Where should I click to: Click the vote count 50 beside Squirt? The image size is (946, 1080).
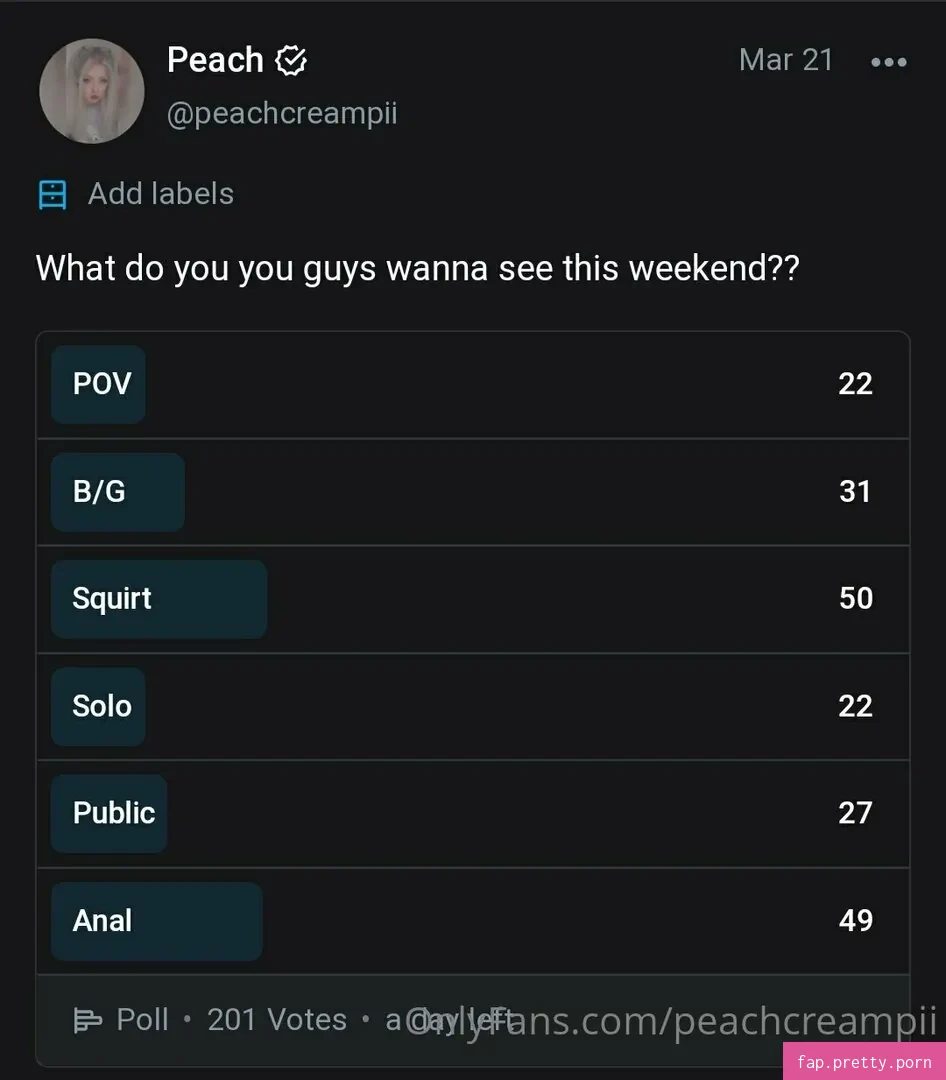[x=855, y=598]
